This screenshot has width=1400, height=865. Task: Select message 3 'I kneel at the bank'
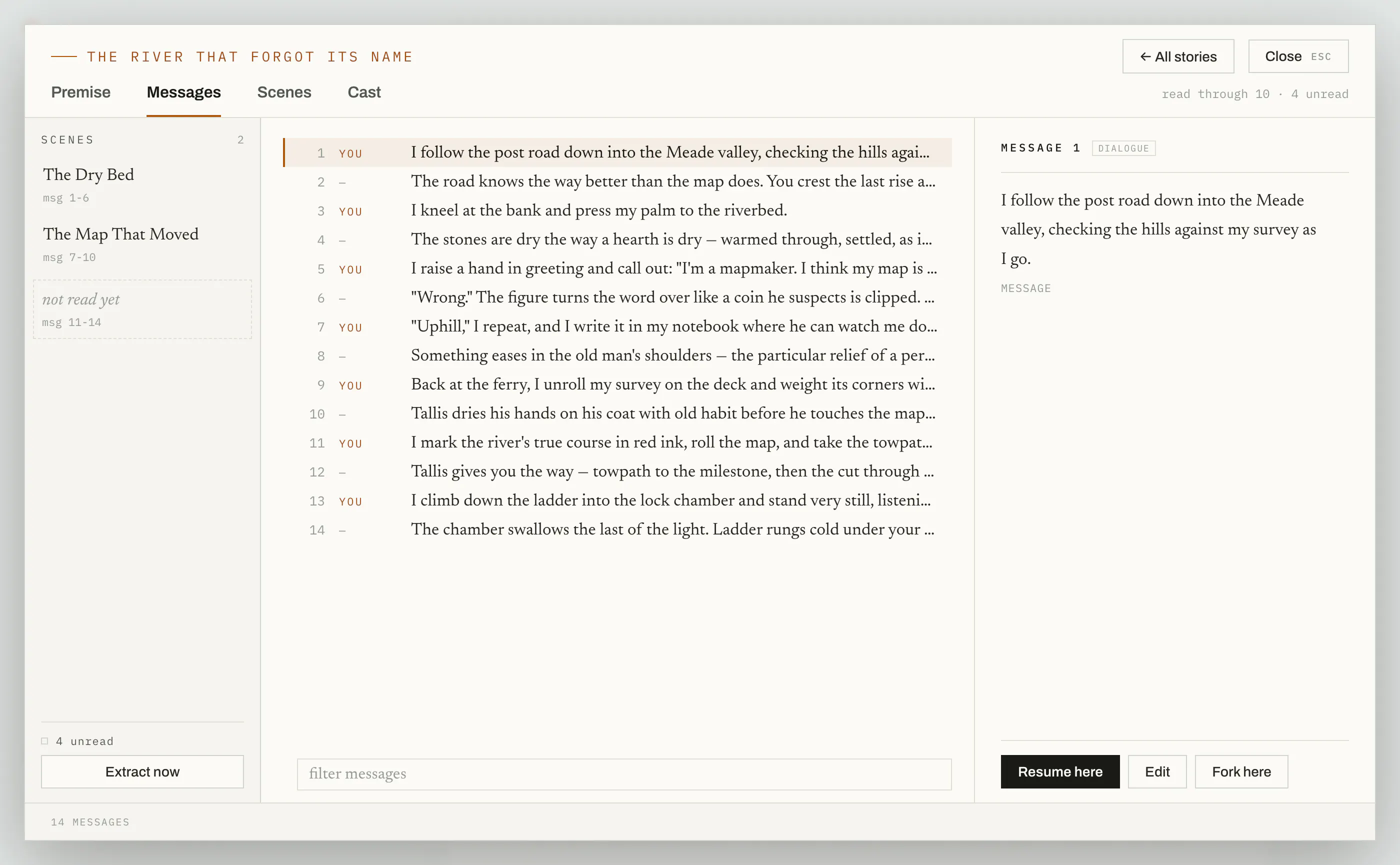[618, 210]
